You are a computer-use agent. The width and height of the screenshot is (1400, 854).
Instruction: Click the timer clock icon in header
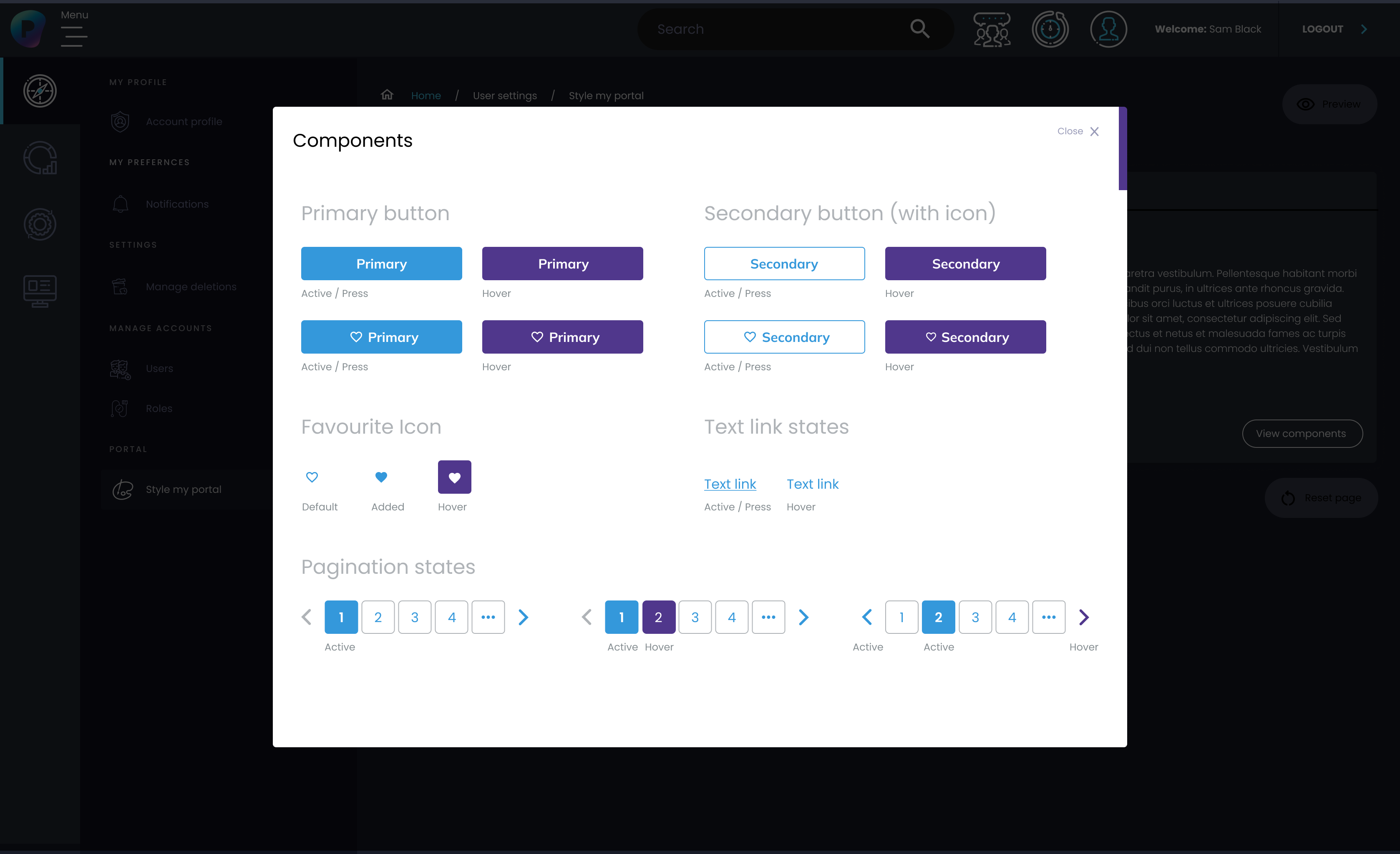point(1050,29)
